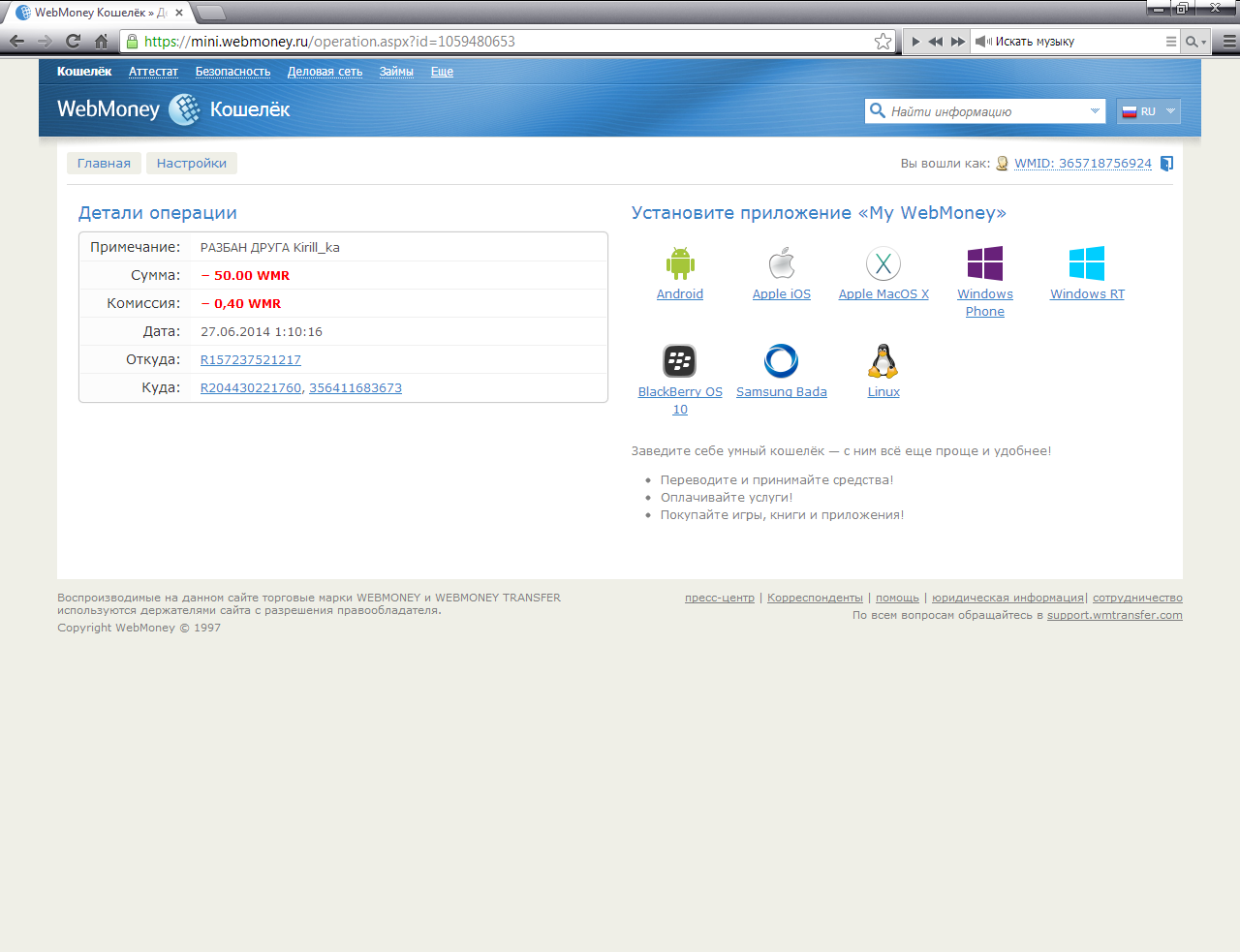Open the browser home page icon

pos(101,41)
